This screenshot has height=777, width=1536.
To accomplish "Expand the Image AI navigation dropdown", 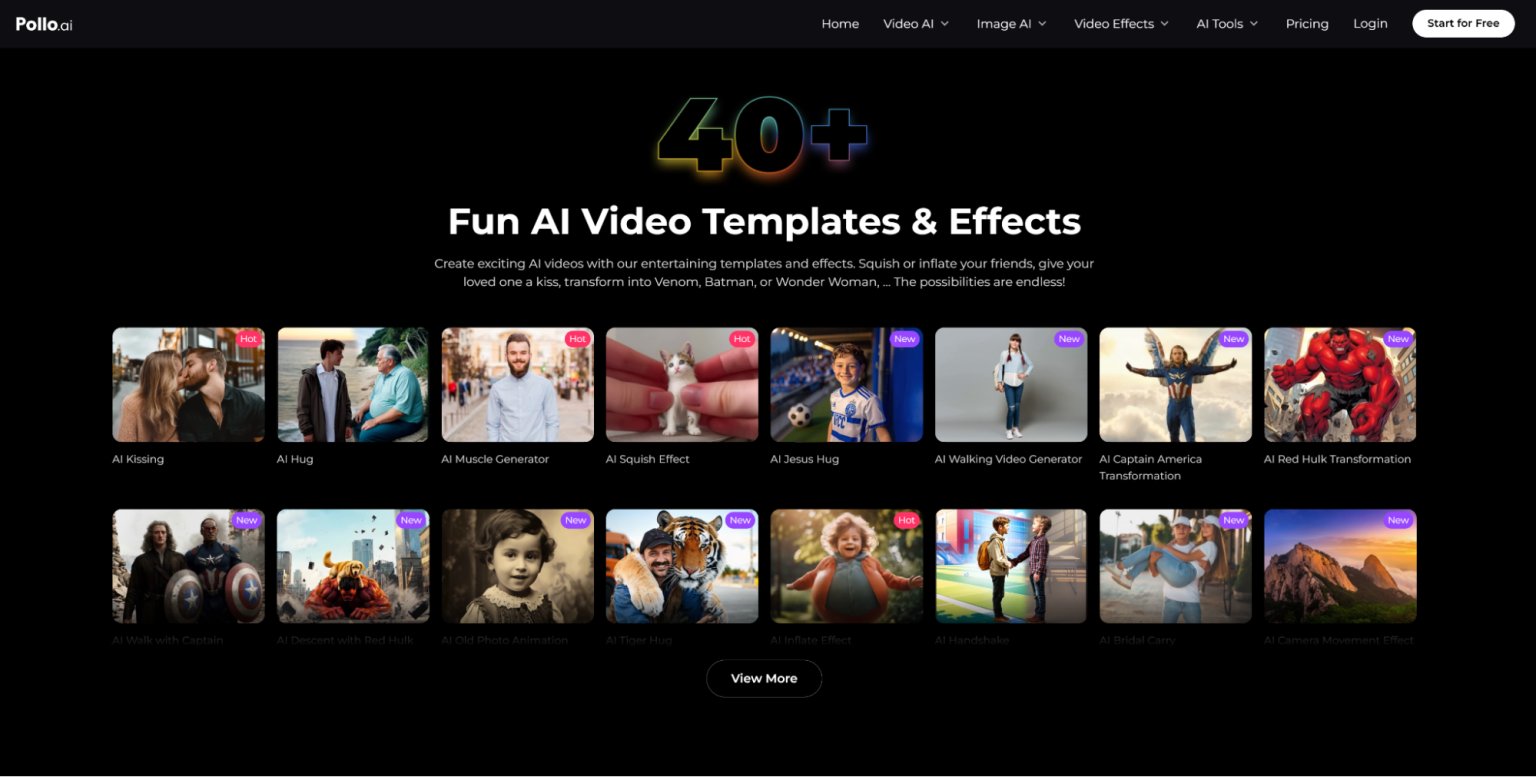I will coord(1010,23).
